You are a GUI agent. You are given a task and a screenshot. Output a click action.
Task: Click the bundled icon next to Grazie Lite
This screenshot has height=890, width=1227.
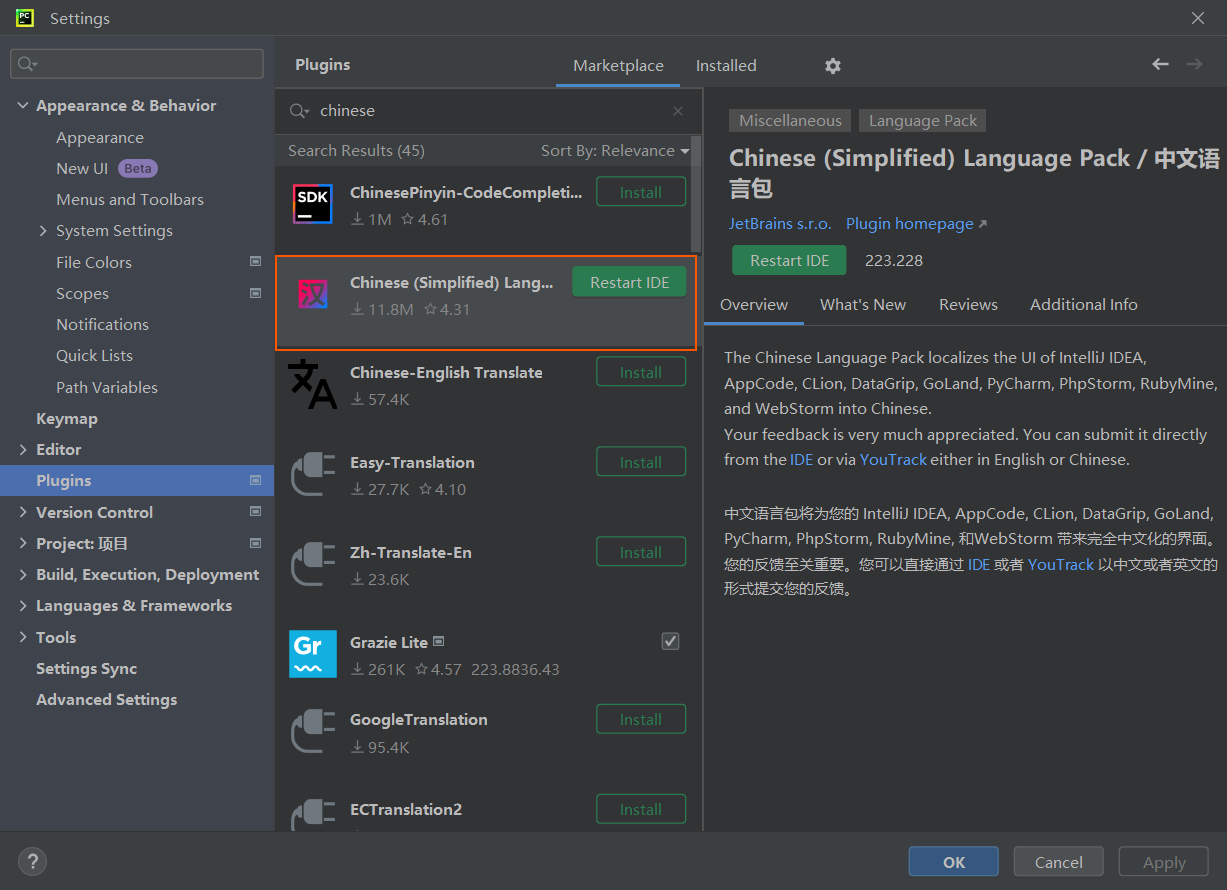(439, 642)
